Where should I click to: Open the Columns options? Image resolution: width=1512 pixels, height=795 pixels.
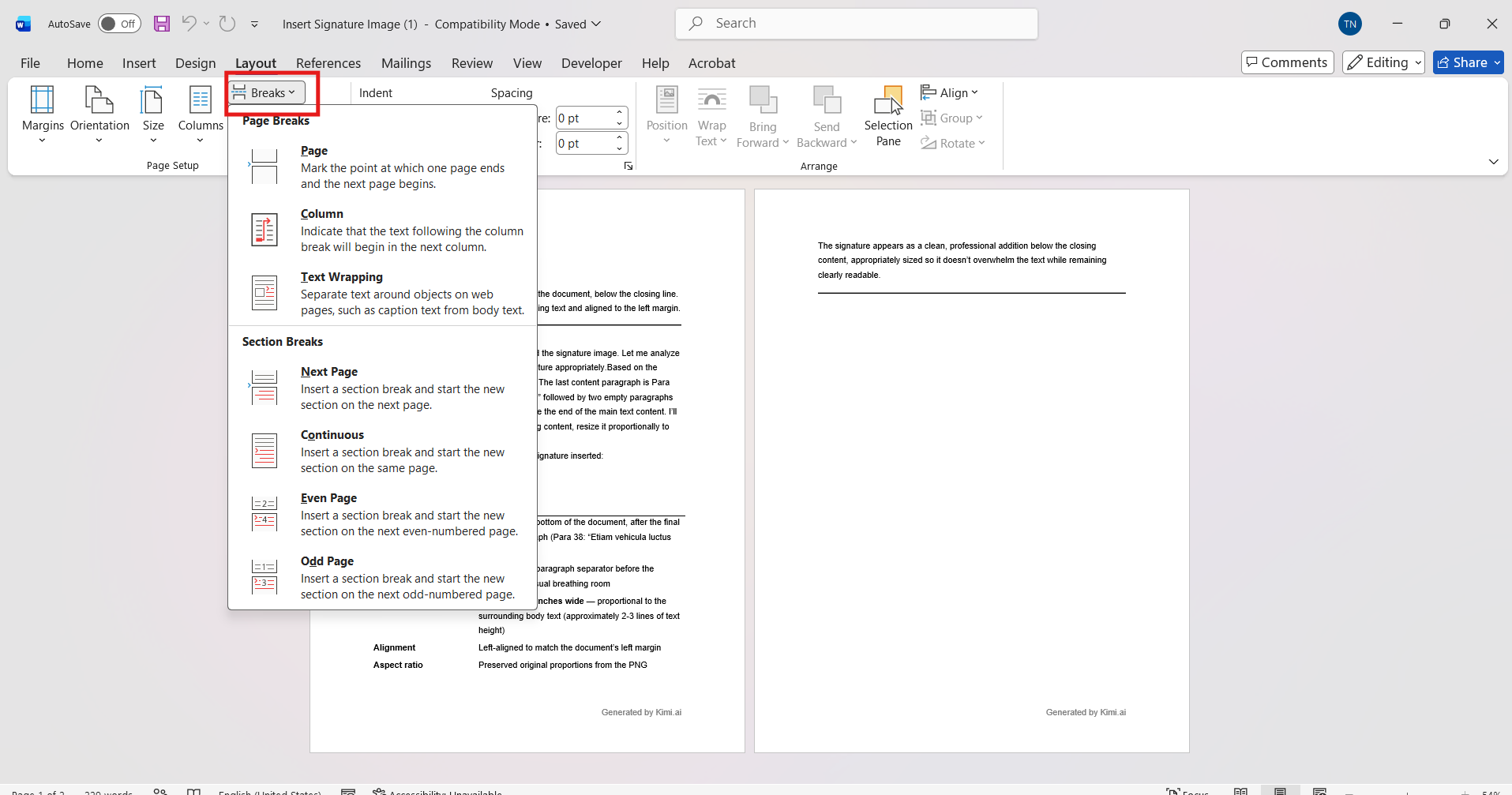[x=201, y=114]
